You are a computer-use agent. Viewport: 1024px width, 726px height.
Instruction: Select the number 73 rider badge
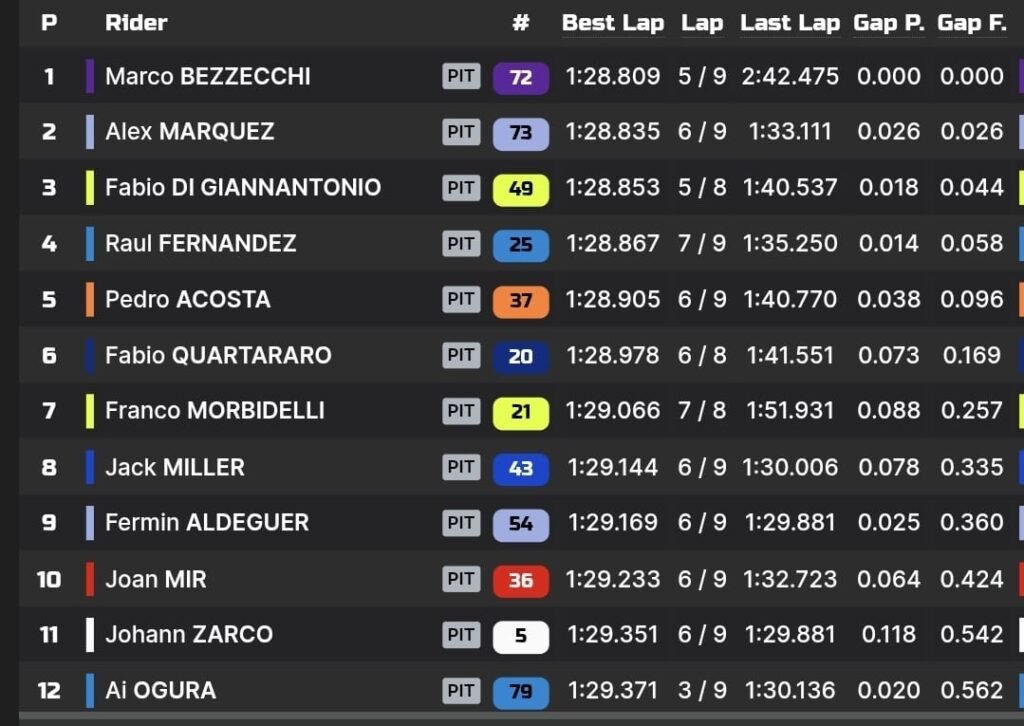point(520,133)
